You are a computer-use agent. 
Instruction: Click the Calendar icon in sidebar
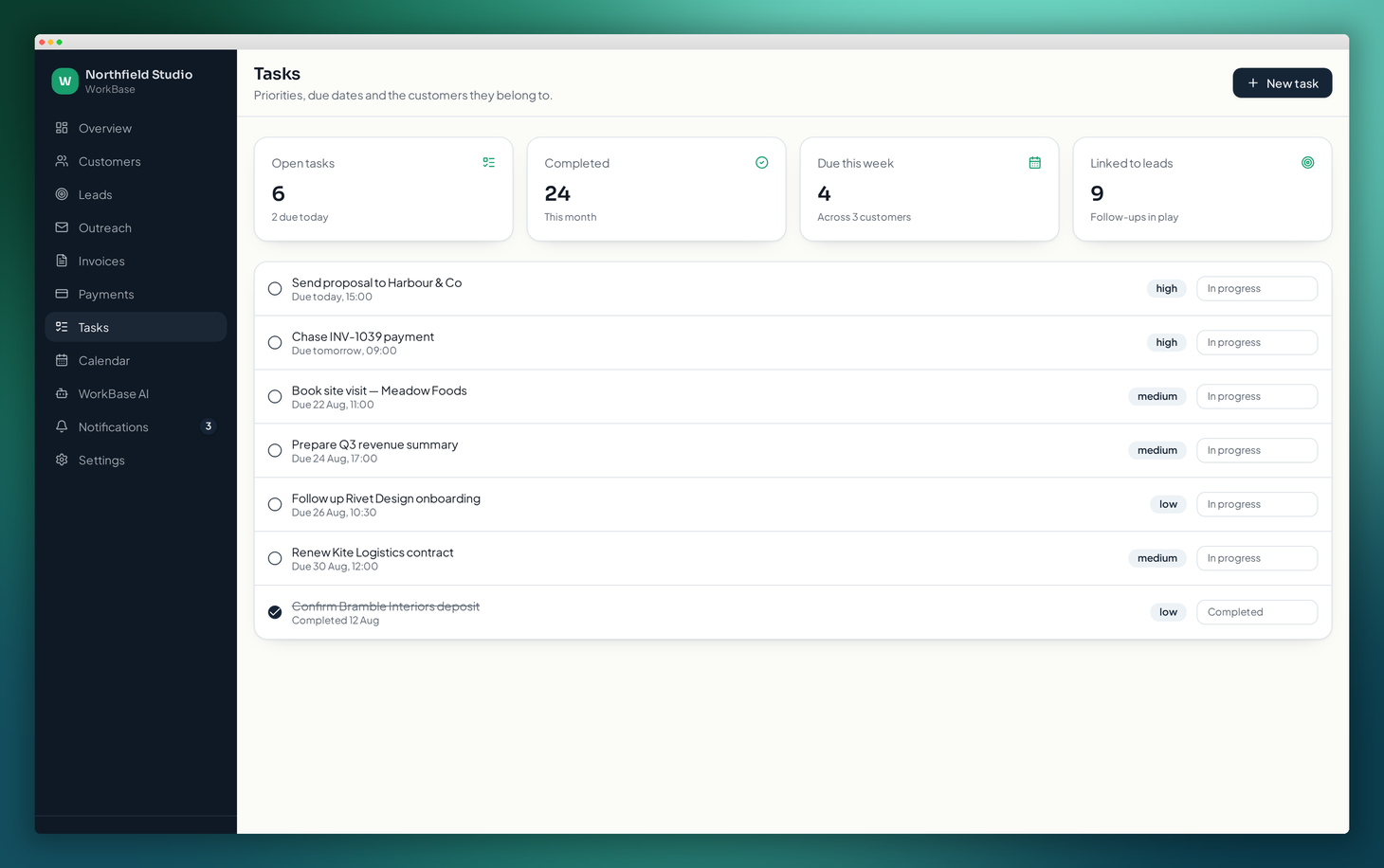point(62,360)
